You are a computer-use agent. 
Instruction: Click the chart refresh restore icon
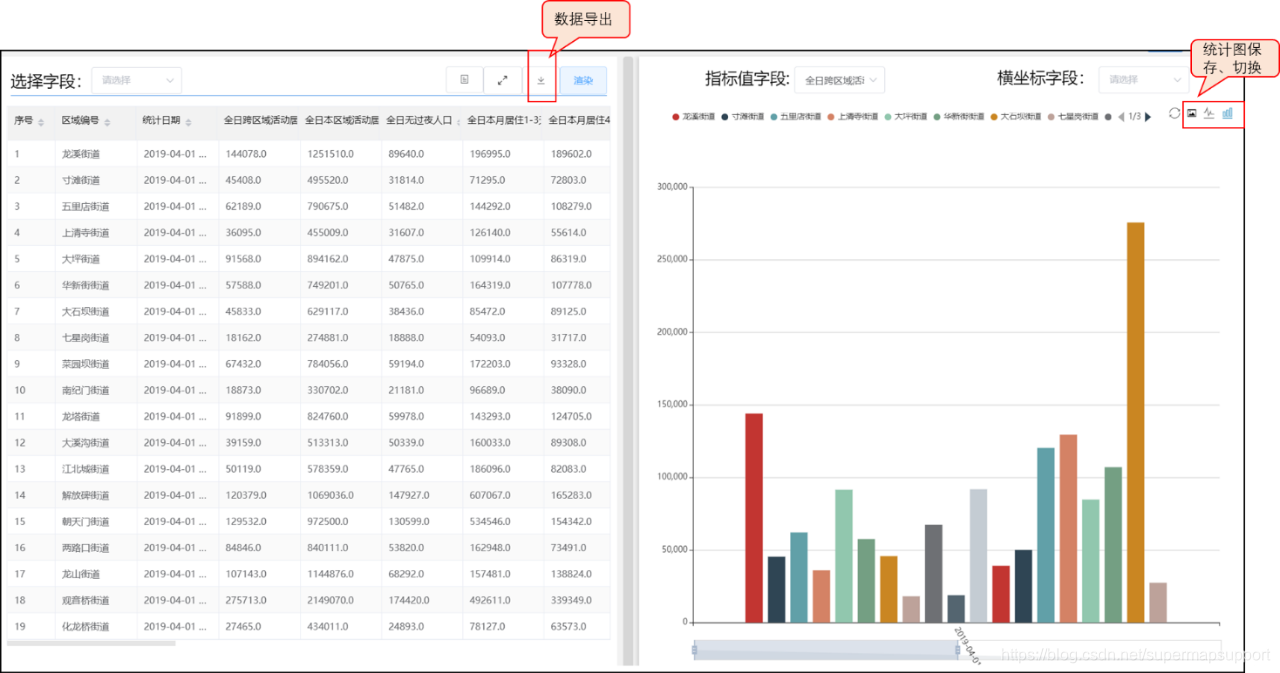click(1174, 113)
